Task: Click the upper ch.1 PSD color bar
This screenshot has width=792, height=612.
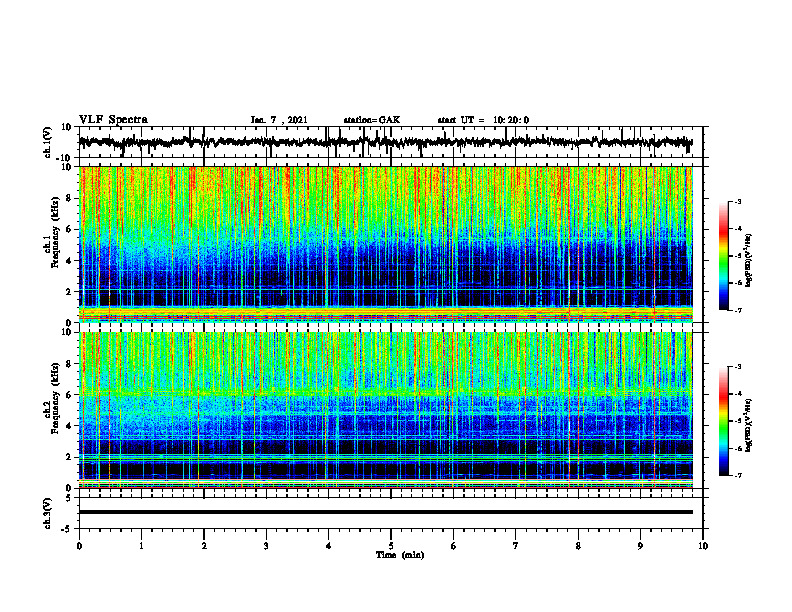Action: point(723,256)
